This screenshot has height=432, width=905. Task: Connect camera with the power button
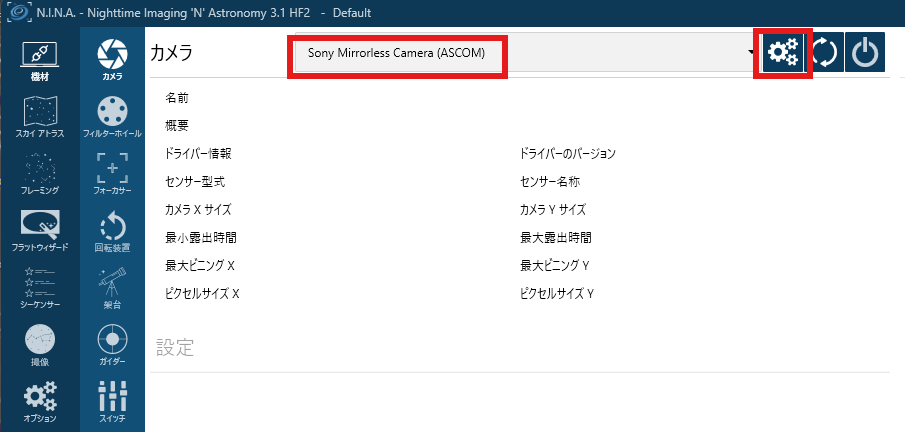click(865, 53)
